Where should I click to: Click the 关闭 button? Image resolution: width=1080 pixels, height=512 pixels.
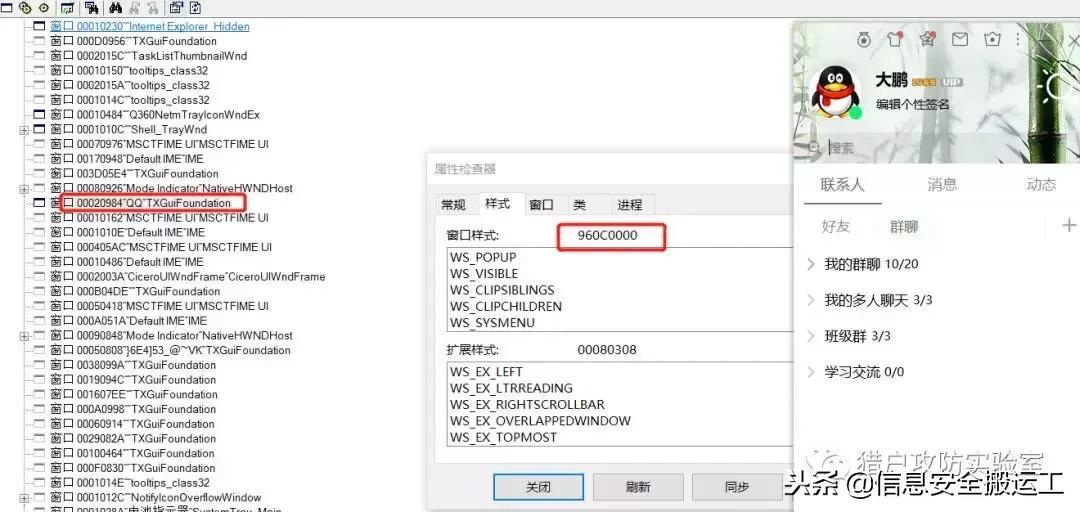point(538,487)
